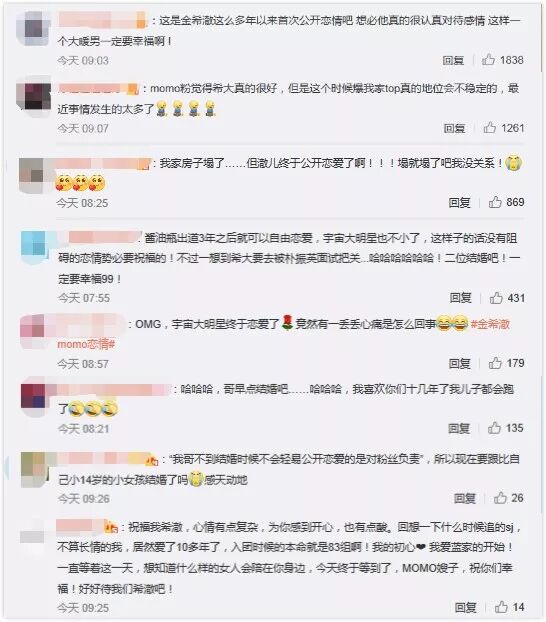Screen dimensions: 546x622
Task: Open avatar of the first commenter
Action: click(x=34, y=28)
